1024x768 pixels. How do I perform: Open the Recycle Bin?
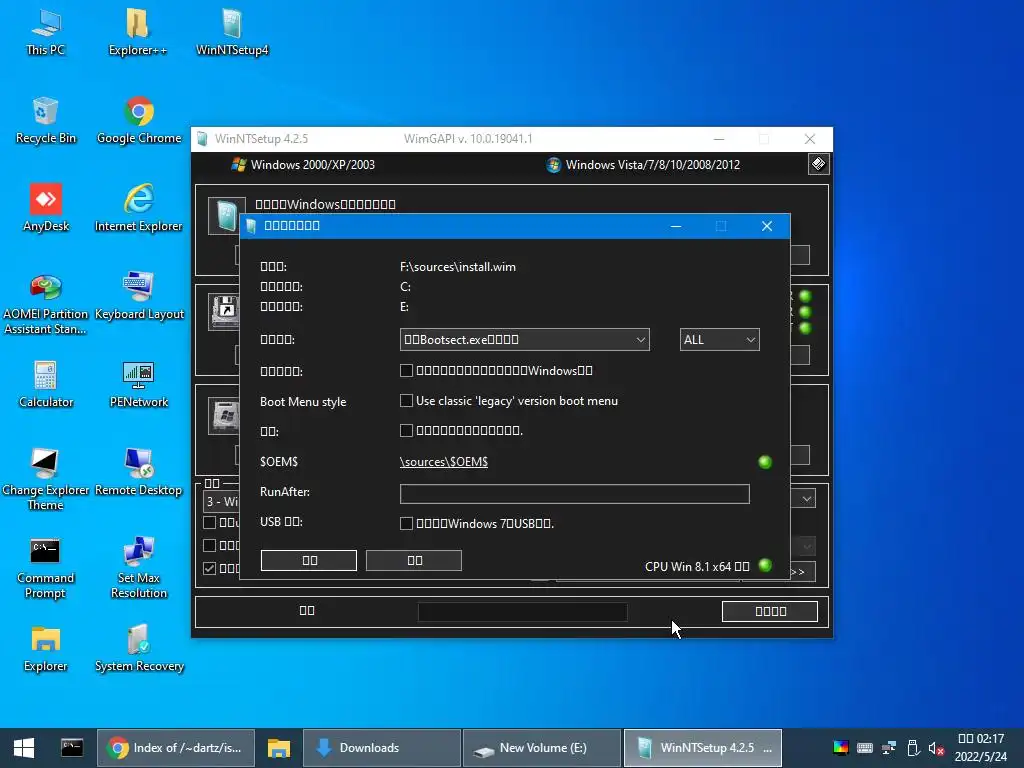[x=46, y=121]
